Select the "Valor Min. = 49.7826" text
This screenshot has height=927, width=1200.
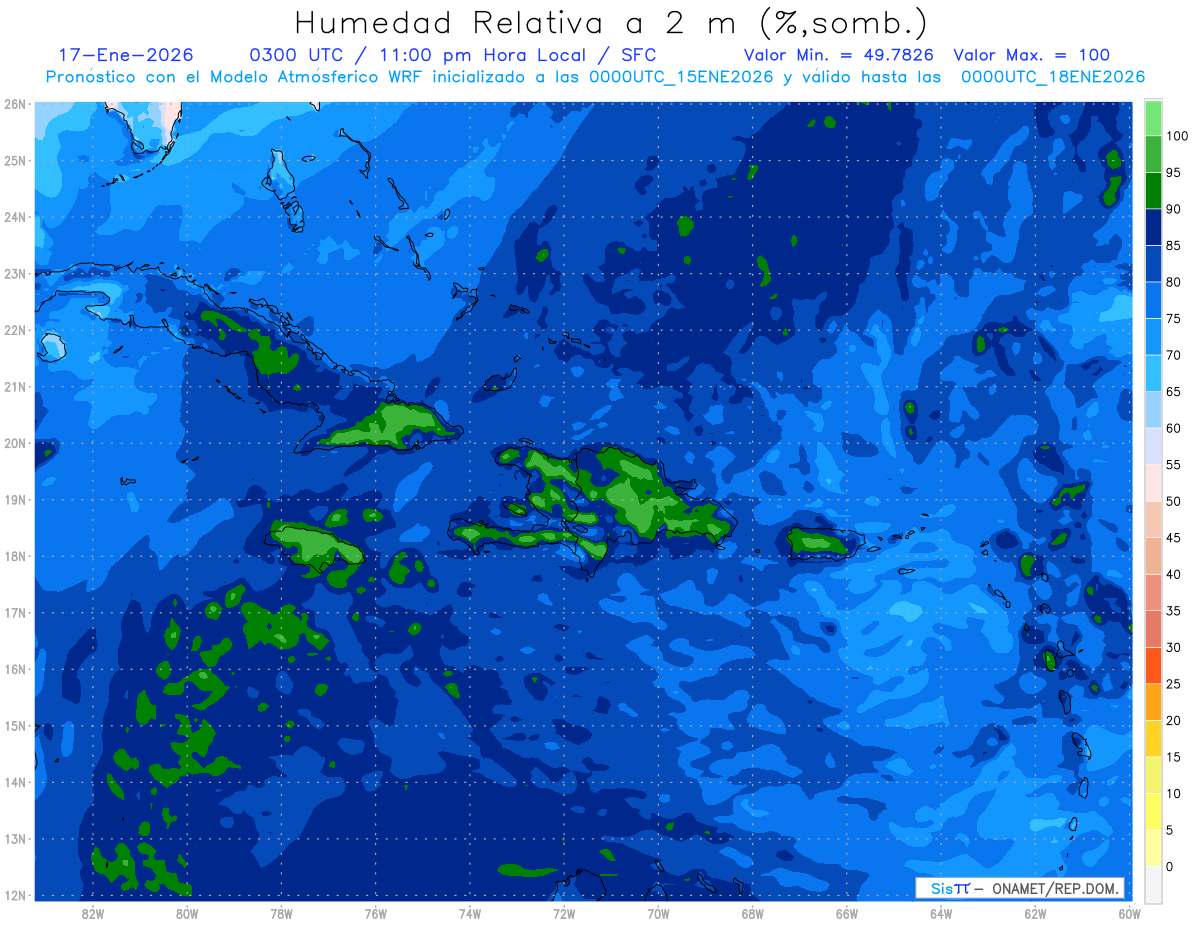pyautogui.click(x=840, y=55)
